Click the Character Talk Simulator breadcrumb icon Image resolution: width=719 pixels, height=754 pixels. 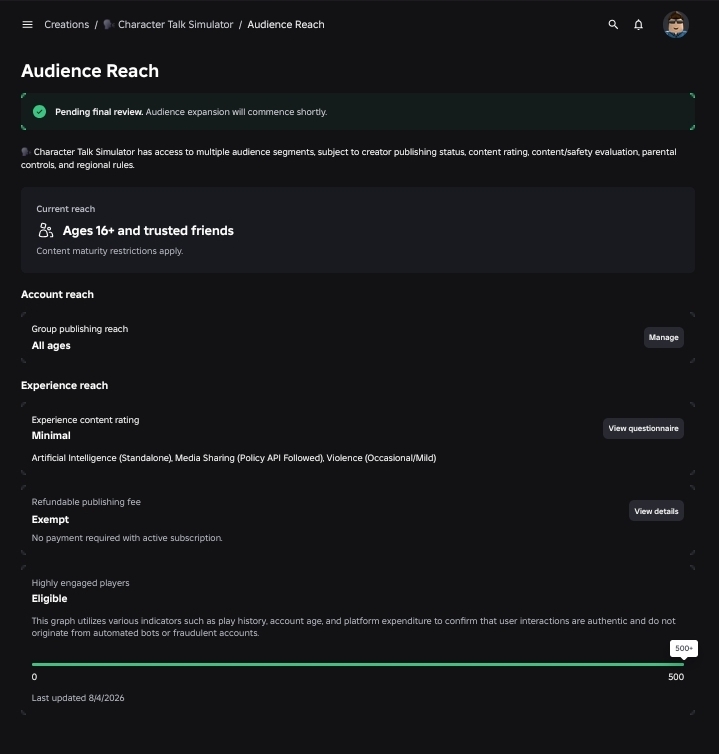108,25
